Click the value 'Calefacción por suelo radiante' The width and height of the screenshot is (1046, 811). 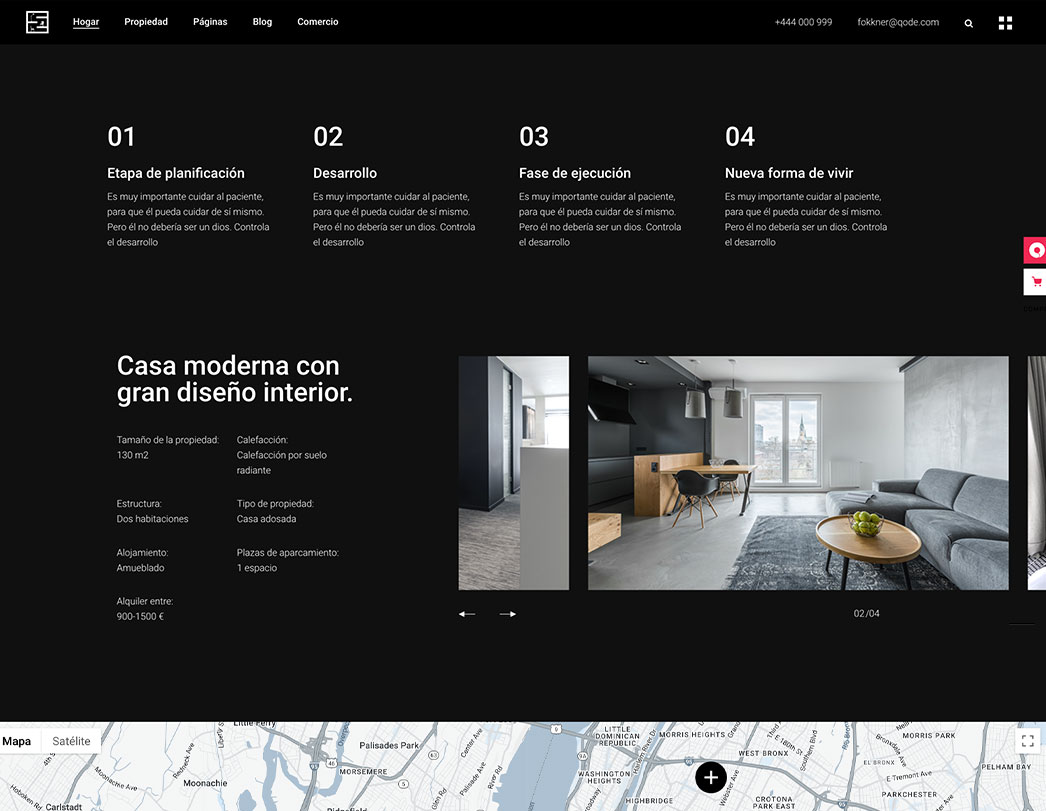tap(282, 463)
